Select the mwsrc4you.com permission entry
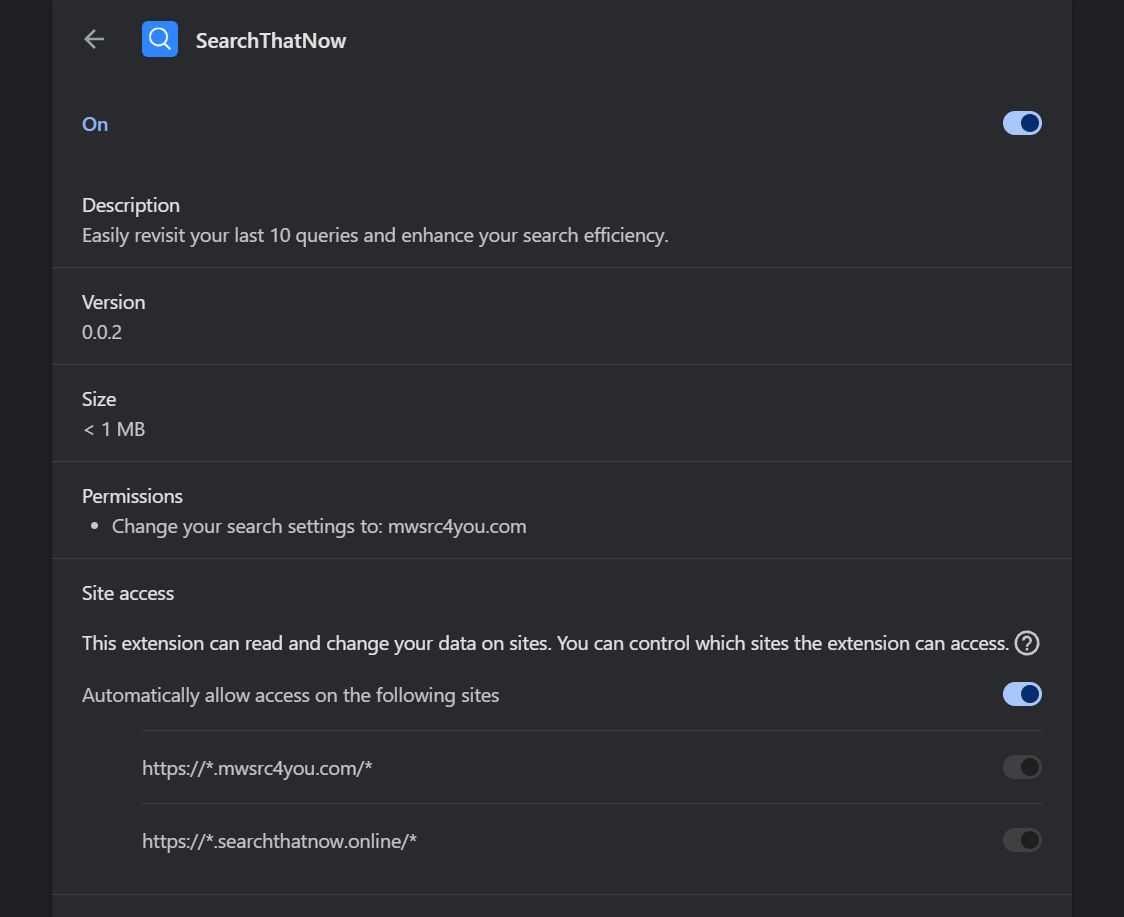This screenshot has height=917, width=1124. tap(318, 526)
